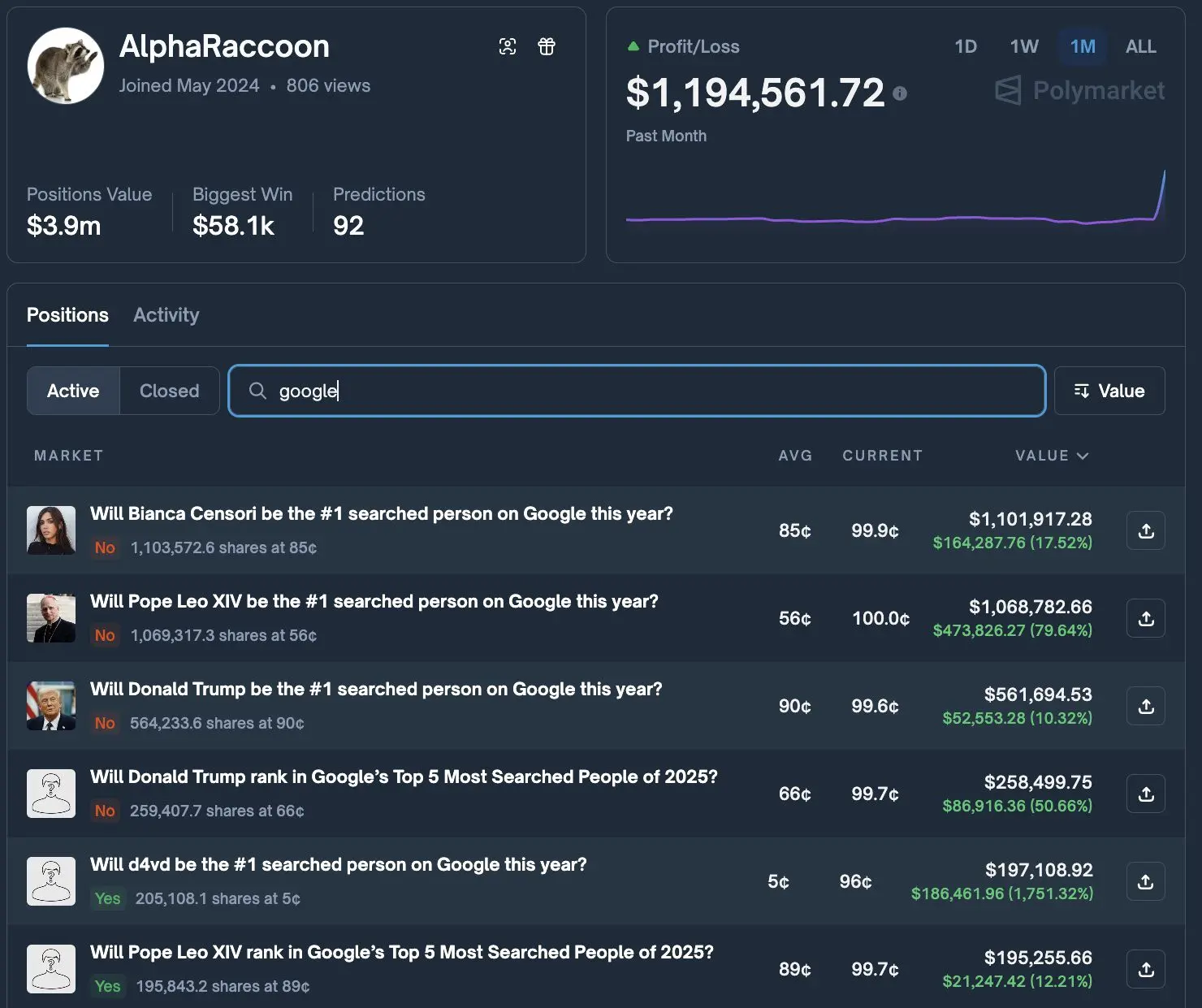Select the 1M profit timeframe

pos(1083,46)
